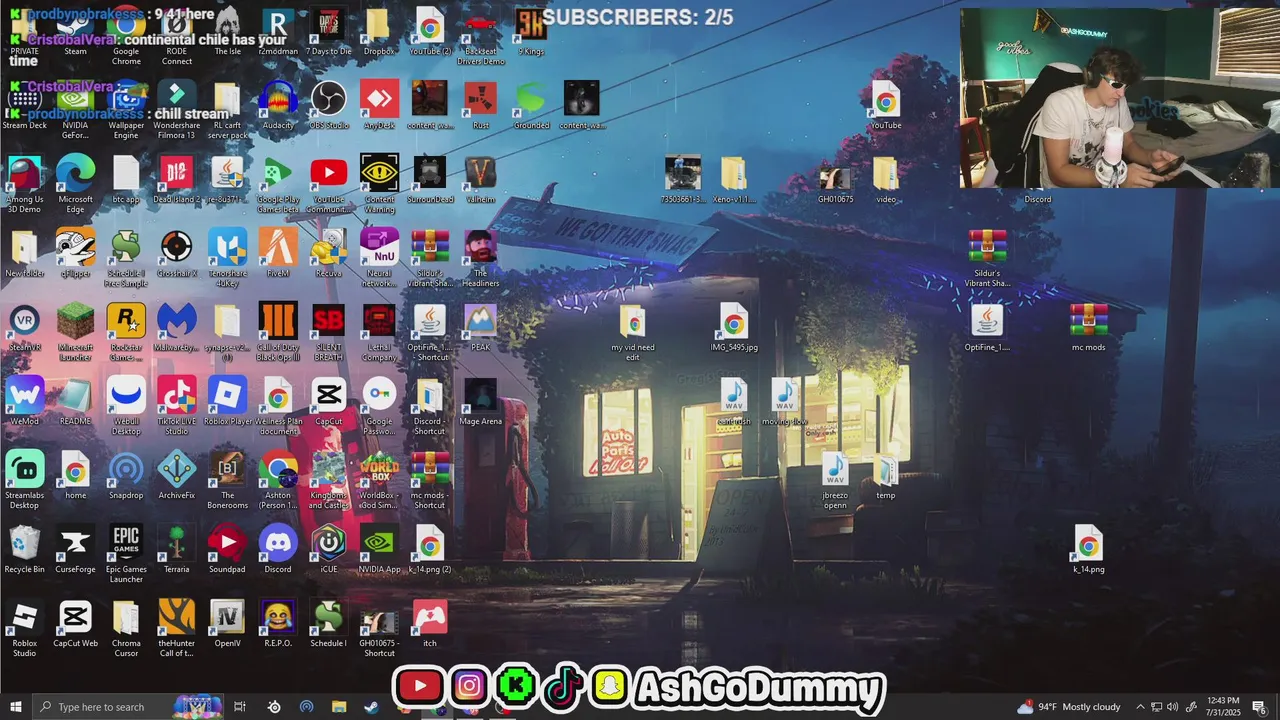
Task: Open Wondershare Filmora 13 shortcut
Action: pyautogui.click(x=177, y=111)
